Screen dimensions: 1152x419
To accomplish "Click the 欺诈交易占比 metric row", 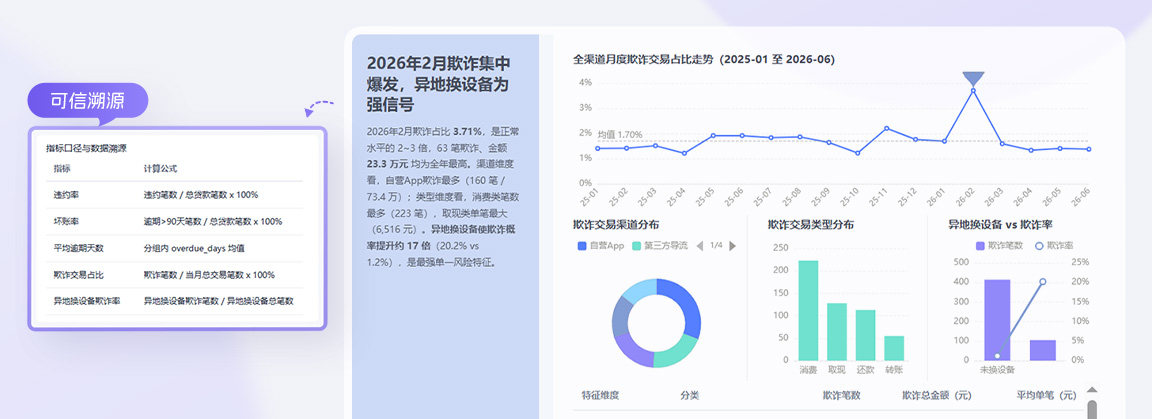I will pyautogui.click(x=174, y=274).
